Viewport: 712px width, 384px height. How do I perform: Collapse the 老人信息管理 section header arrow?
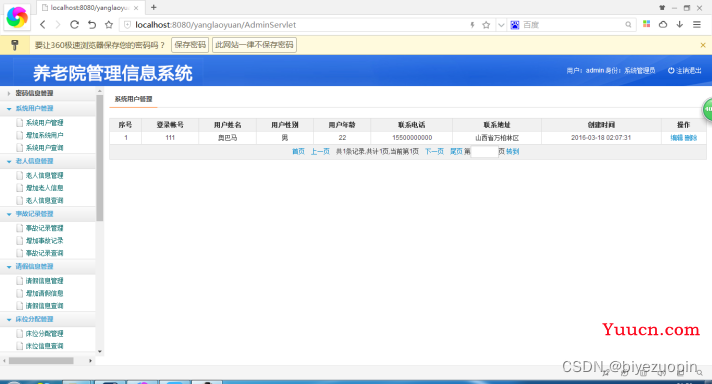[9, 162]
